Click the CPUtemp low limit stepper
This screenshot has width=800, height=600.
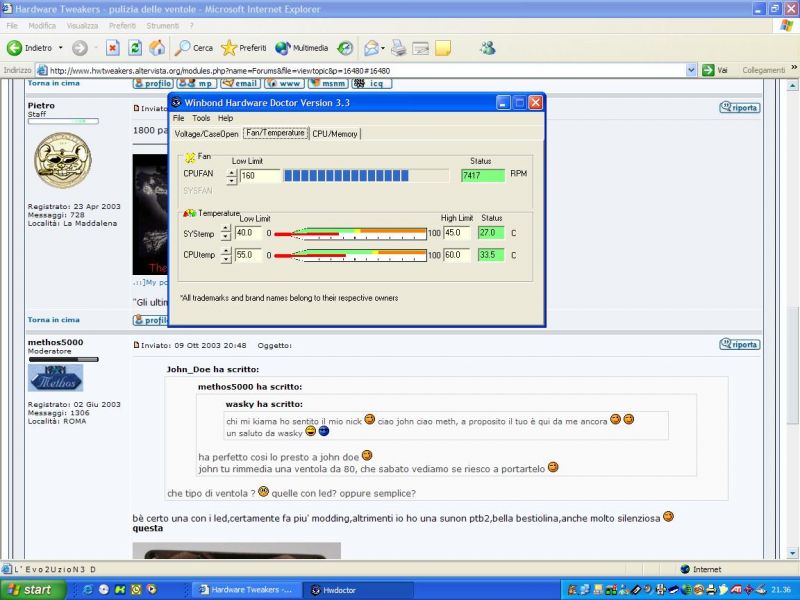[x=226, y=255]
